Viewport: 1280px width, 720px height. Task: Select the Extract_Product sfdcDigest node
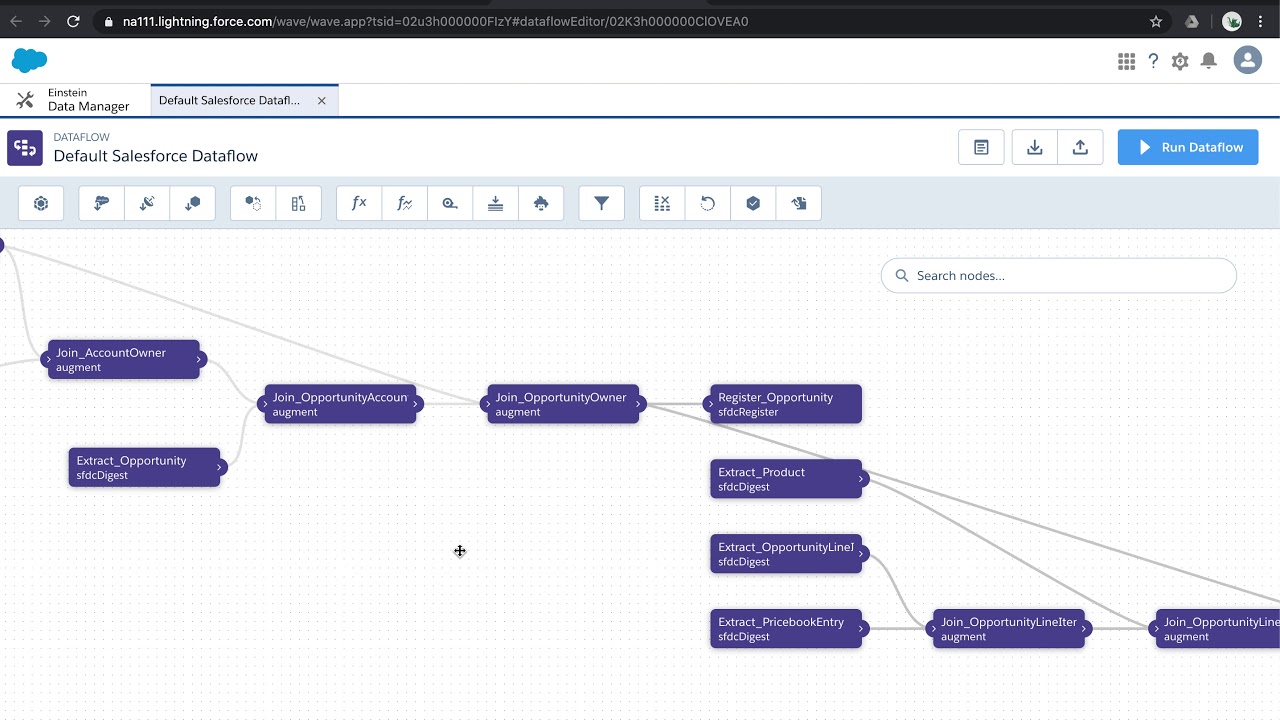tap(786, 479)
